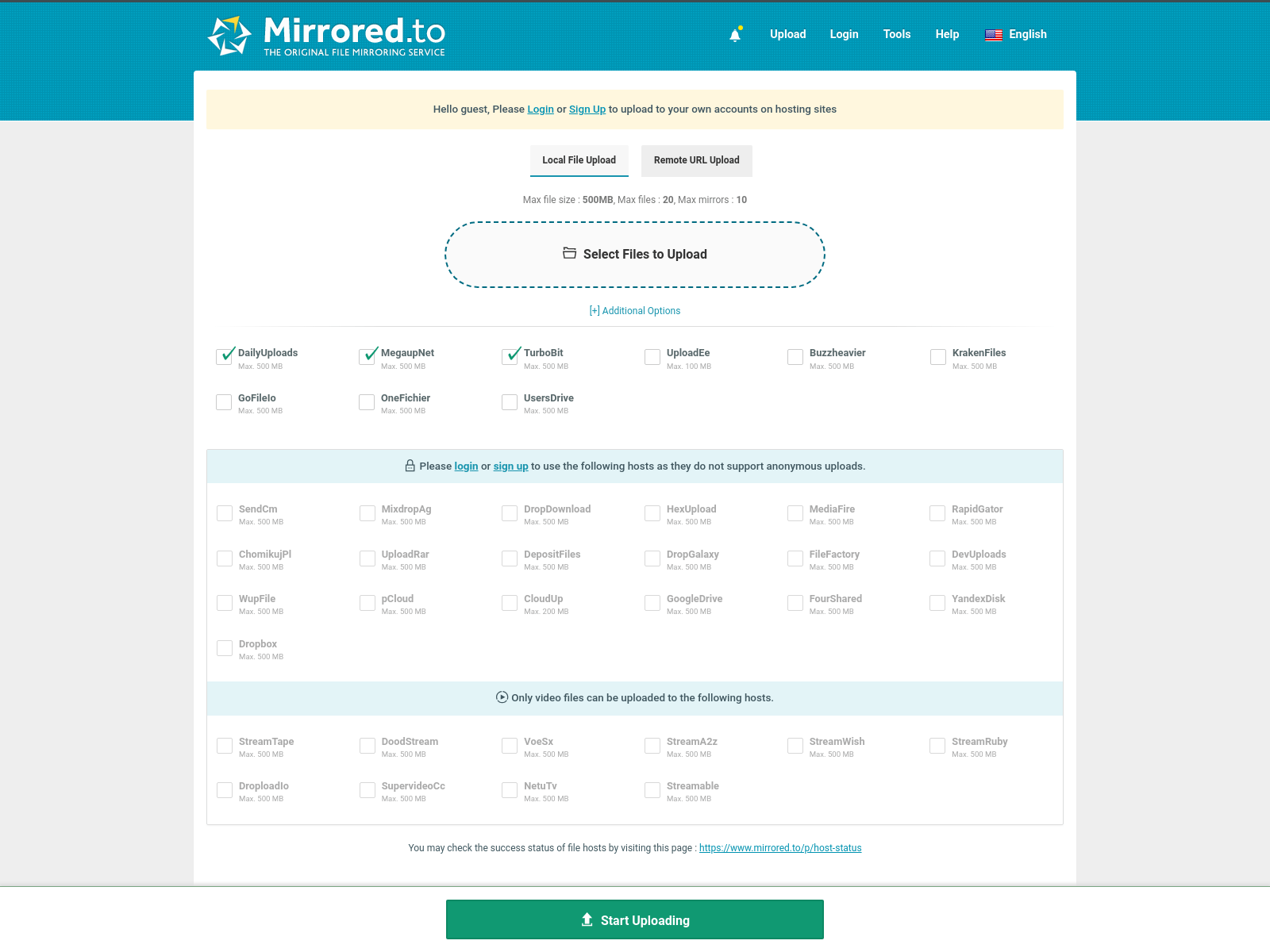The width and height of the screenshot is (1270, 952).
Task: Click the DroploadIo host label
Action: coord(264,786)
